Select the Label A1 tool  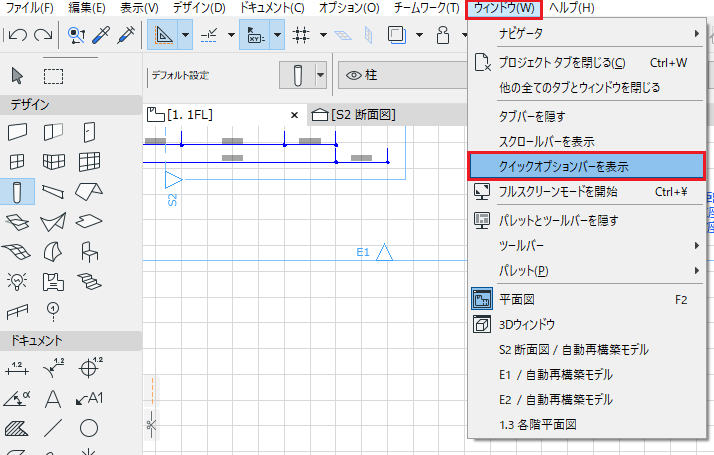coord(89,399)
